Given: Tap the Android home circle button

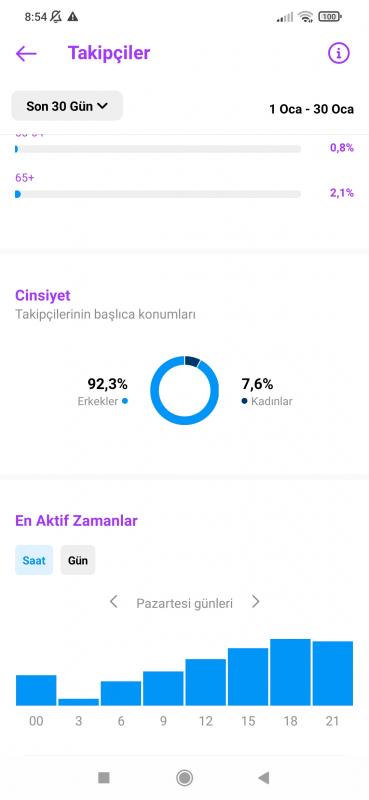Looking at the screenshot, I should click(x=184, y=778).
